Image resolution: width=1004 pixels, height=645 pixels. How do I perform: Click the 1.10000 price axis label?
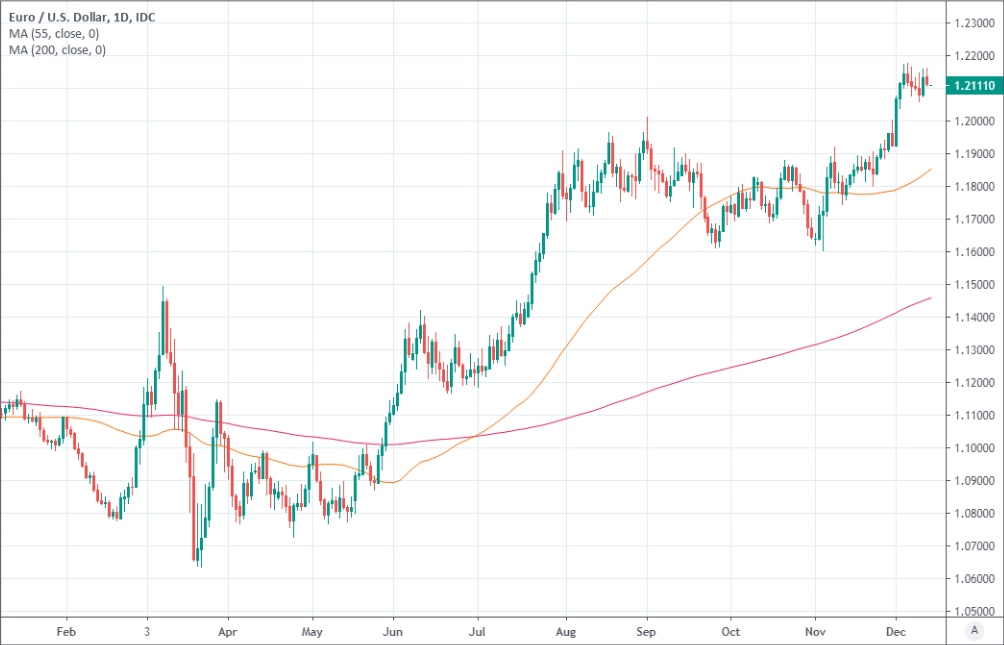click(x=975, y=448)
